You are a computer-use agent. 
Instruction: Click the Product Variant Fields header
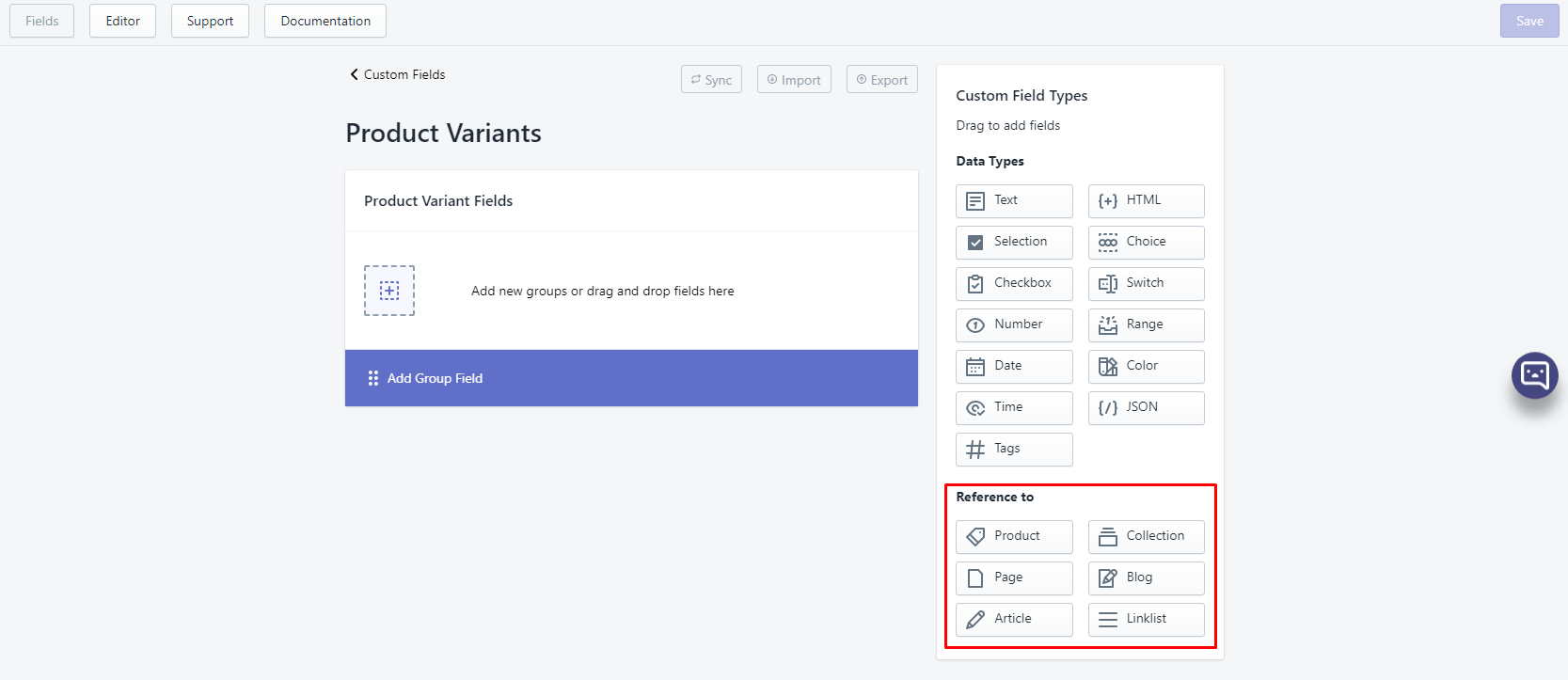tap(438, 201)
